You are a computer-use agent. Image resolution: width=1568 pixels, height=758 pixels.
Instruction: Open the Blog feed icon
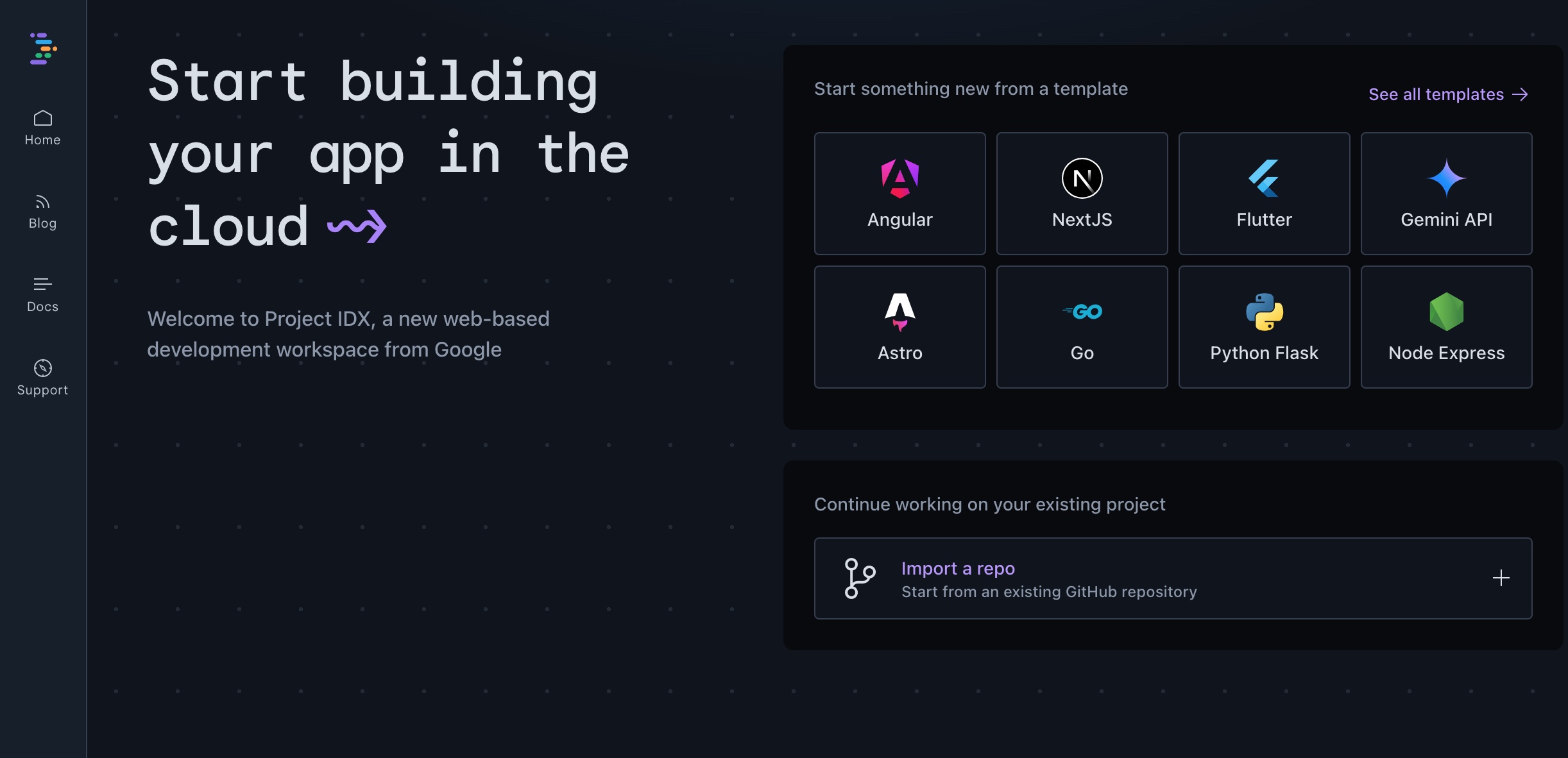(42, 203)
